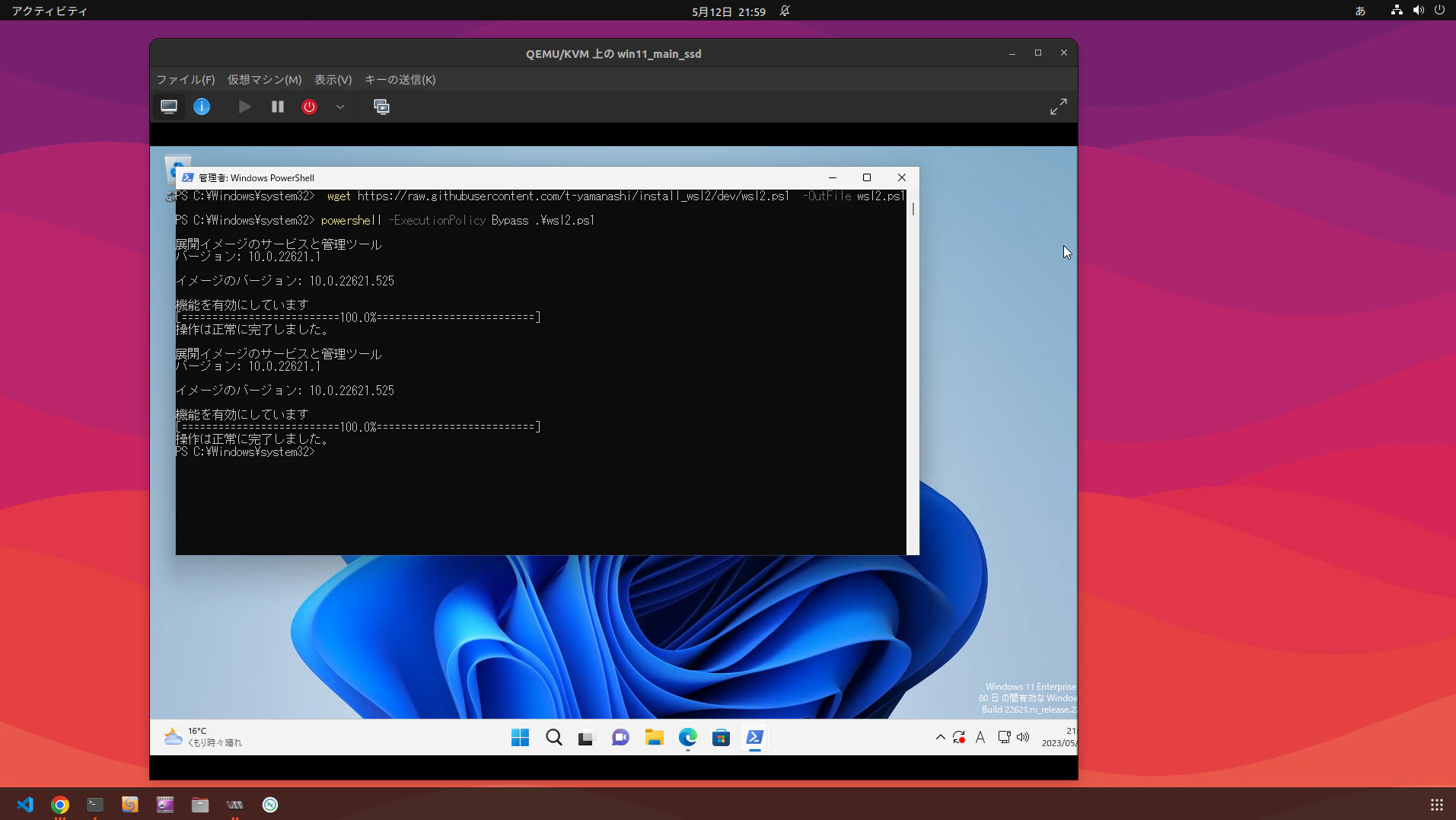Click the PowerShell prompt at the last line
This screenshot has height=820, width=1456.
245,451
